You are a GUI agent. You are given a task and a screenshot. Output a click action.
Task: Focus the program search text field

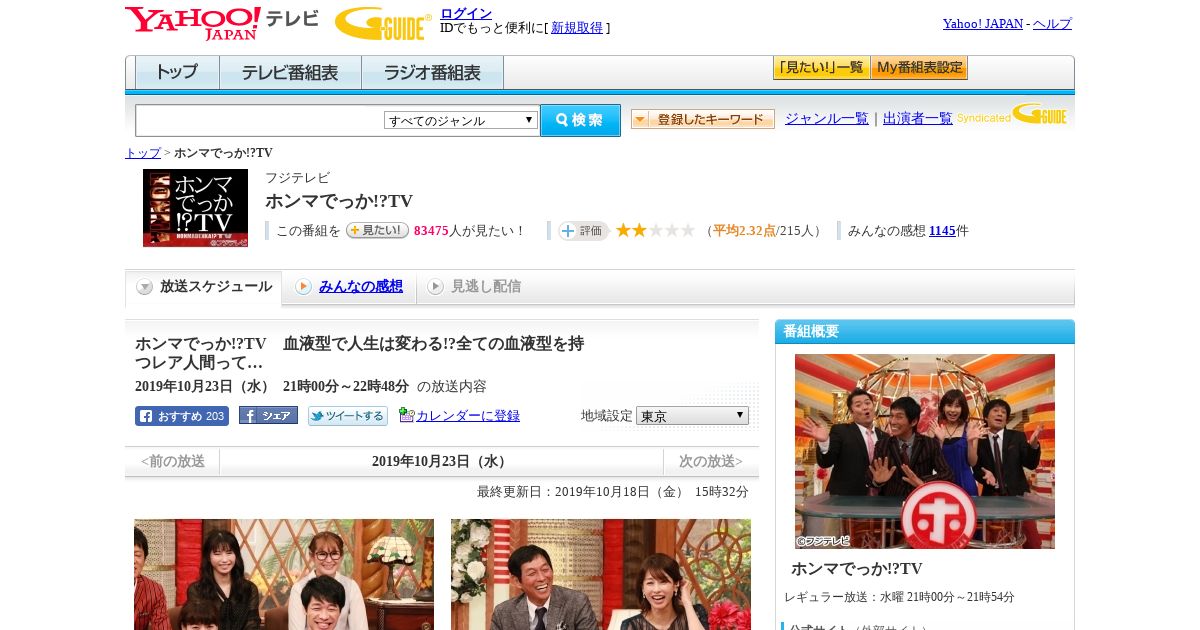click(259, 120)
